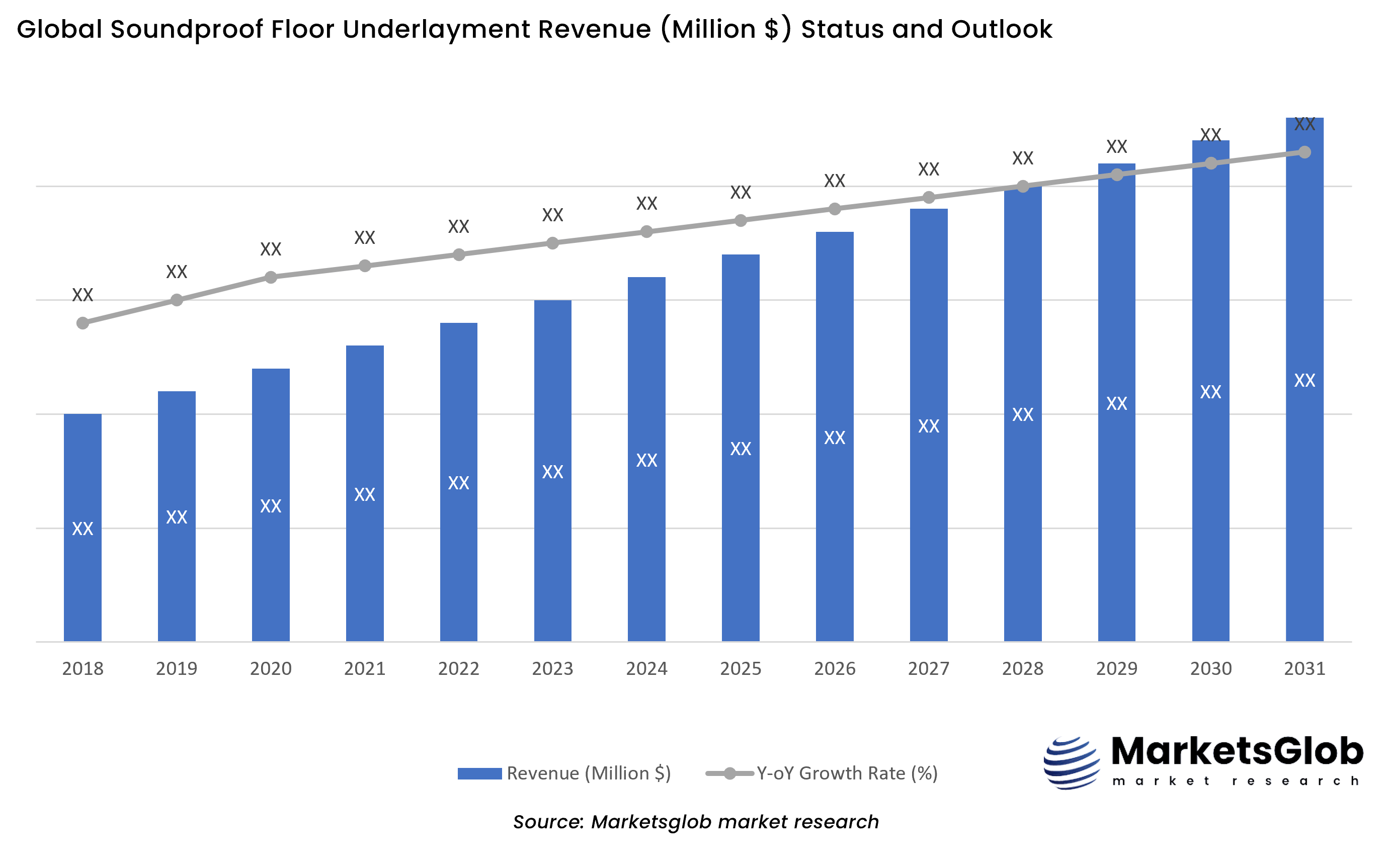Click the 2022 growth rate line marker
This screenshot has height=868, width=1388.
[x=459, y=254]
